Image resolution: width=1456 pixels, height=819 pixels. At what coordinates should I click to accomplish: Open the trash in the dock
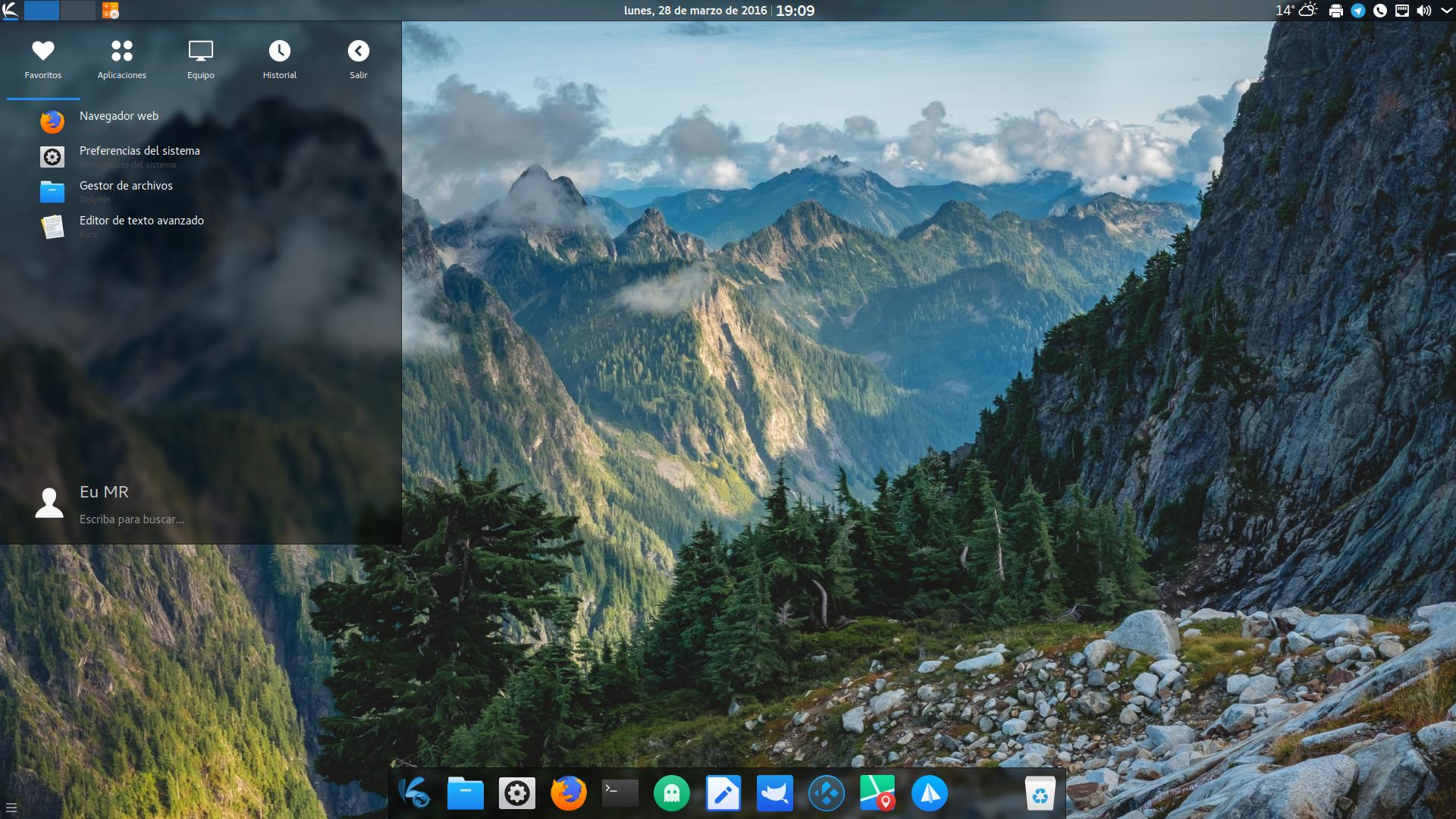(x=1040, y=793)
